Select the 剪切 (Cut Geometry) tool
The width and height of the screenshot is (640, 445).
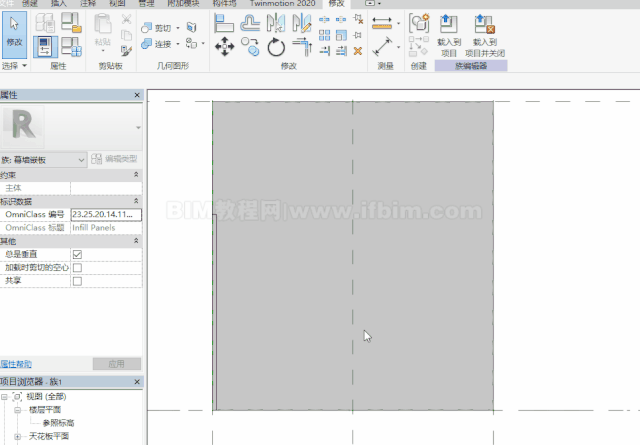(156, 28)
